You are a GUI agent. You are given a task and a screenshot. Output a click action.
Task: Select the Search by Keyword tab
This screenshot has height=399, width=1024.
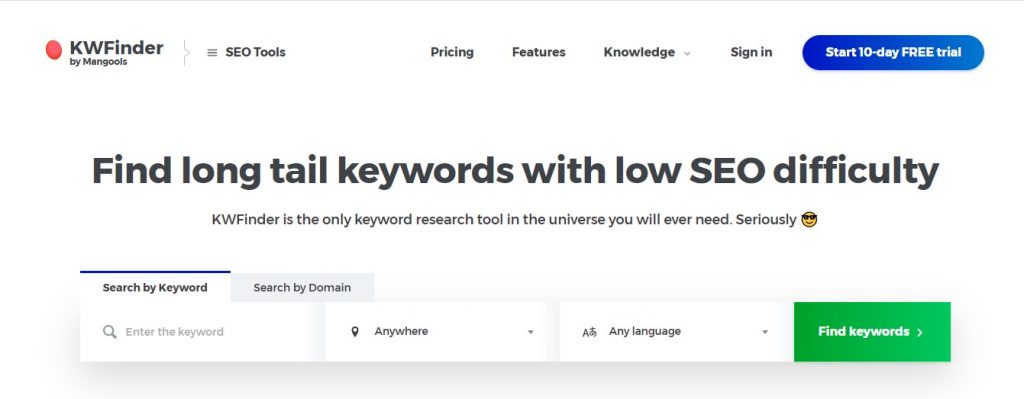155,287
